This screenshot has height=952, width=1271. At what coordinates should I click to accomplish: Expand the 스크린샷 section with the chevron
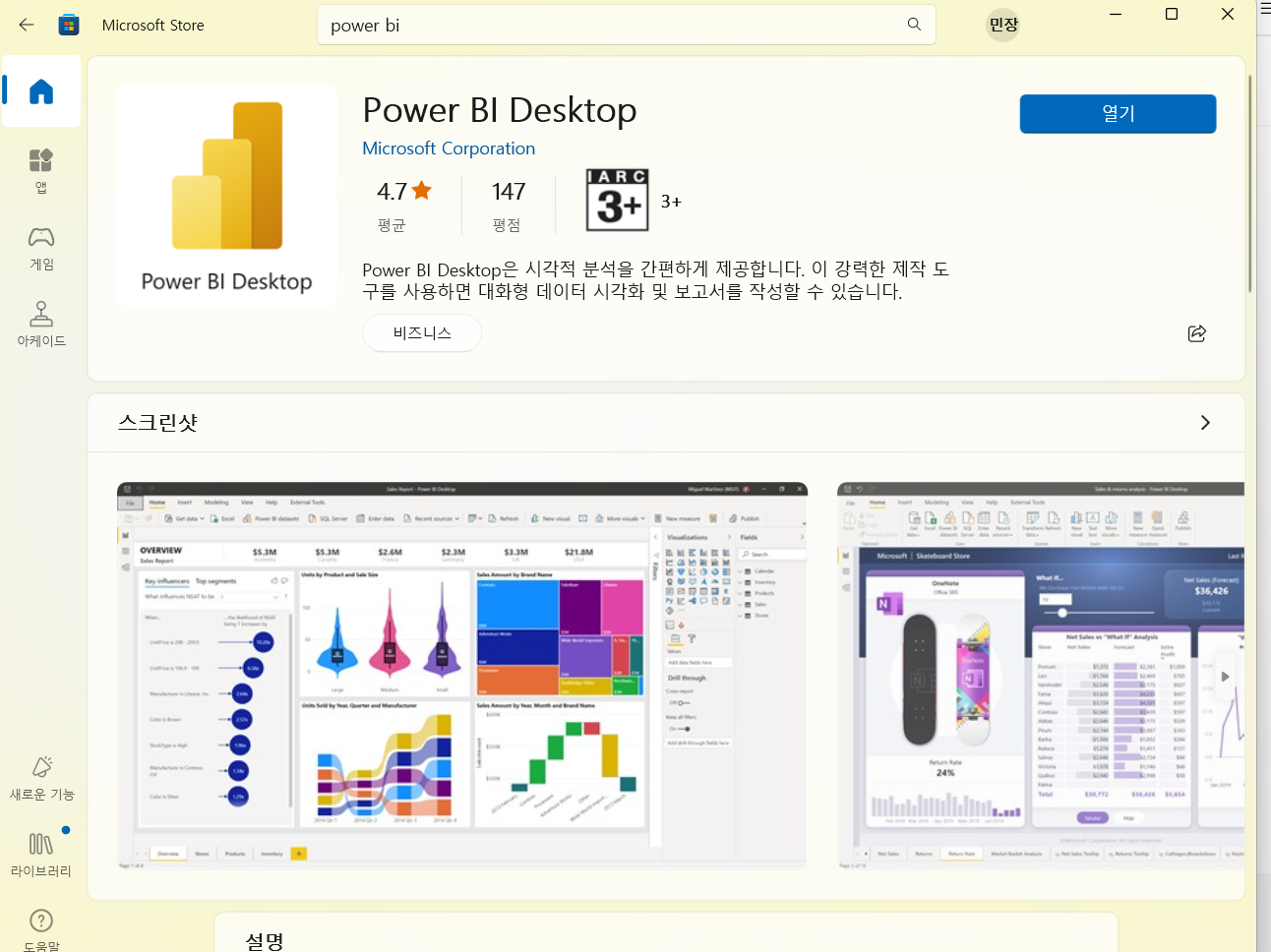click(1205, 423)
